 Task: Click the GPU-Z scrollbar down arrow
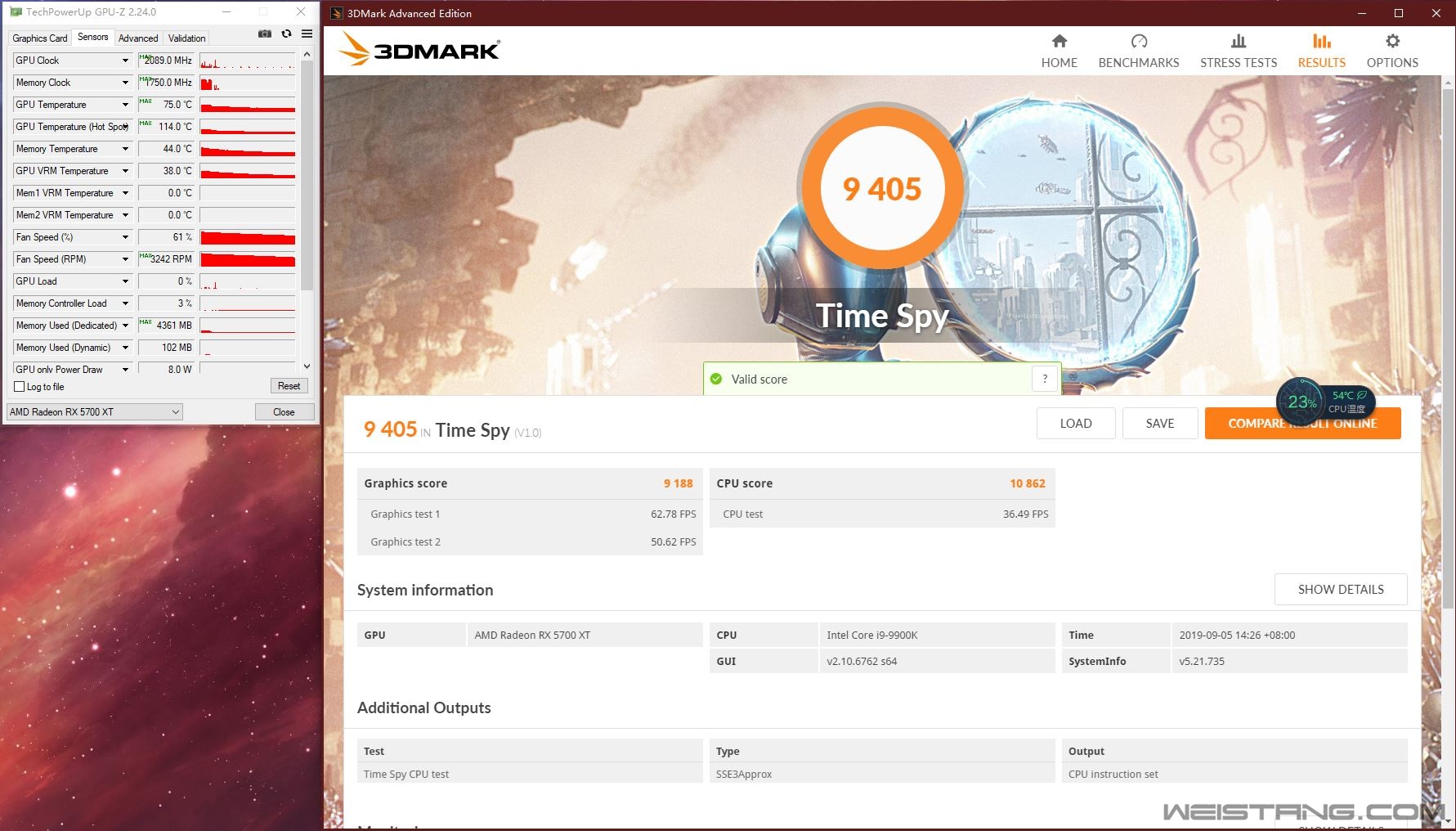click(307, 366)
